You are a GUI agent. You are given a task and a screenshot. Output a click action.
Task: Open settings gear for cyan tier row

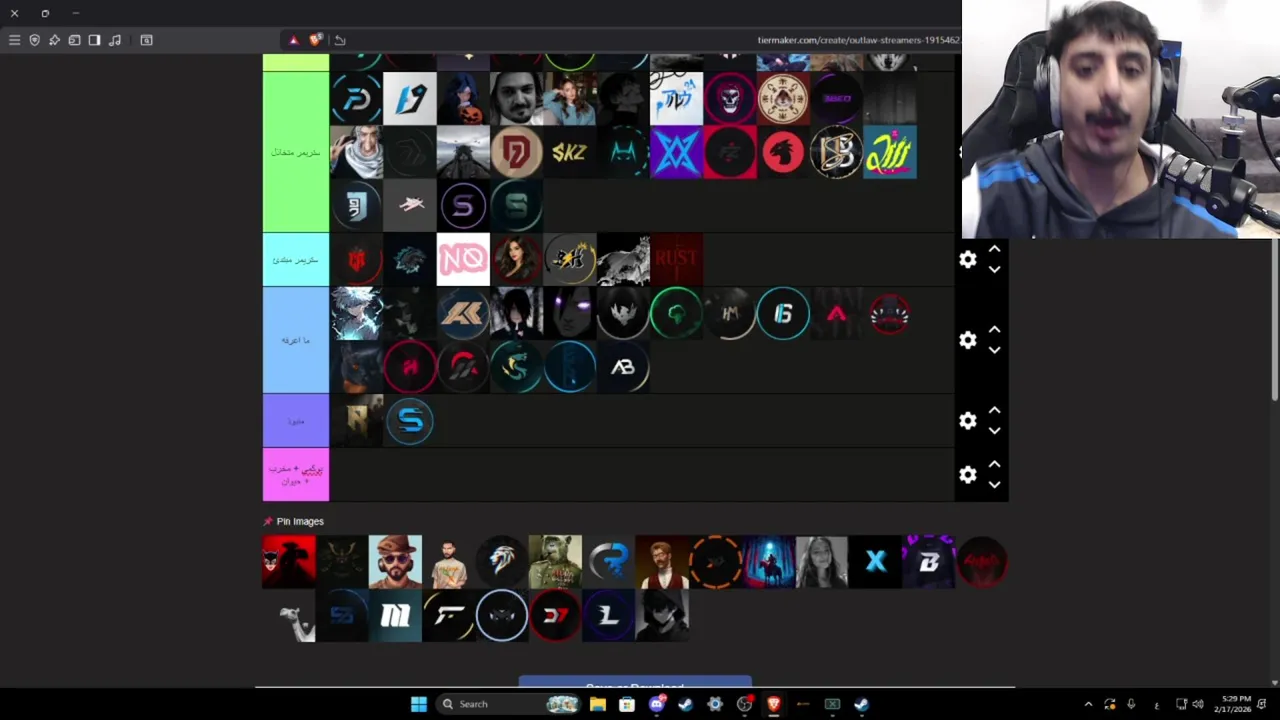click(x=967, y=259)
